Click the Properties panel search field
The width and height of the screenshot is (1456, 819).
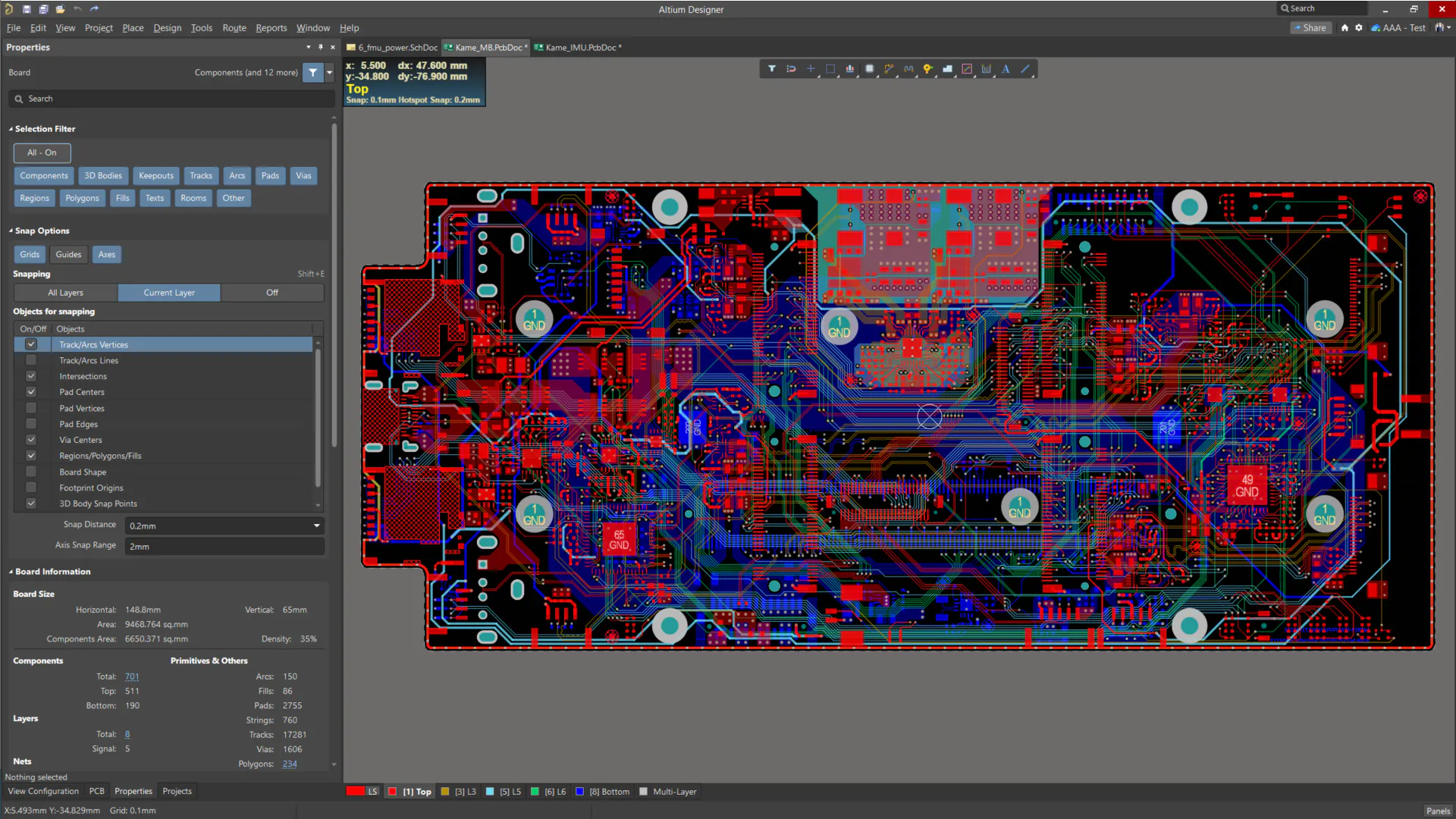coord(172,99)
